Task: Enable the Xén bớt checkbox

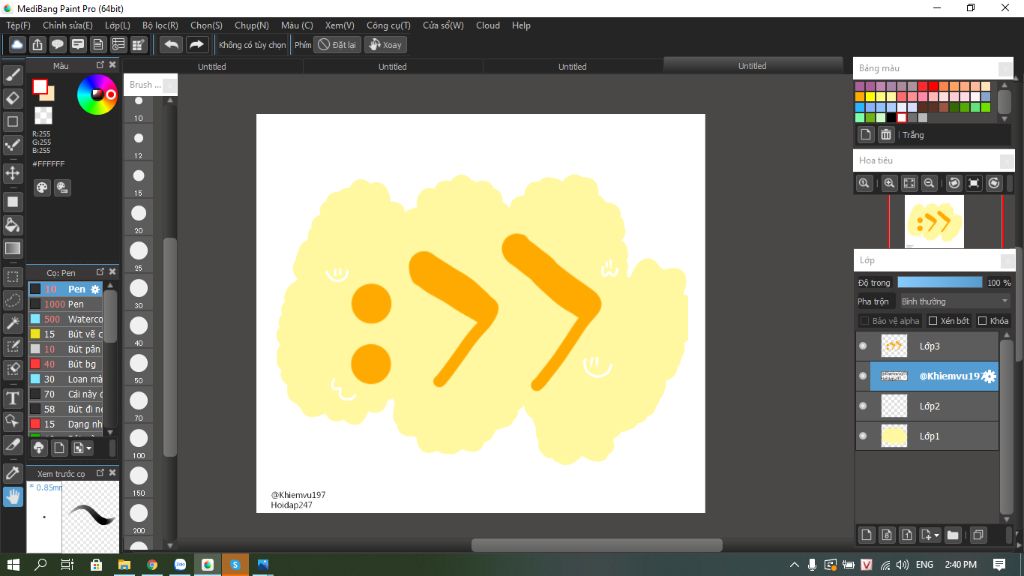Action: (933, 321)
